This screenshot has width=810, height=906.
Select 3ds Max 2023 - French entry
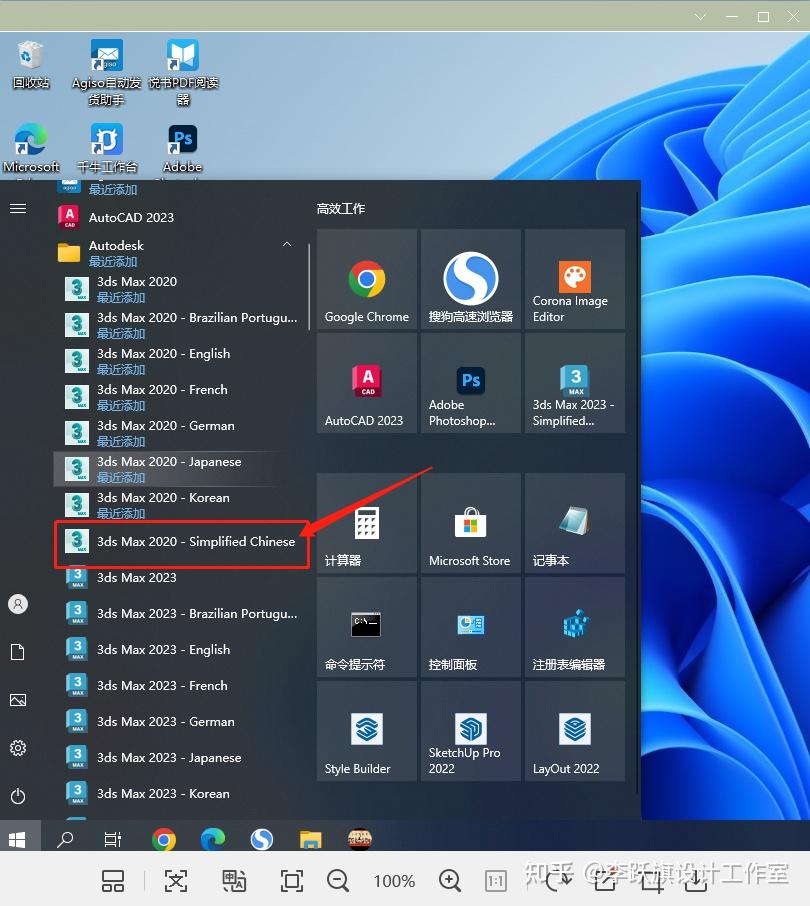(x=180, y=685)
